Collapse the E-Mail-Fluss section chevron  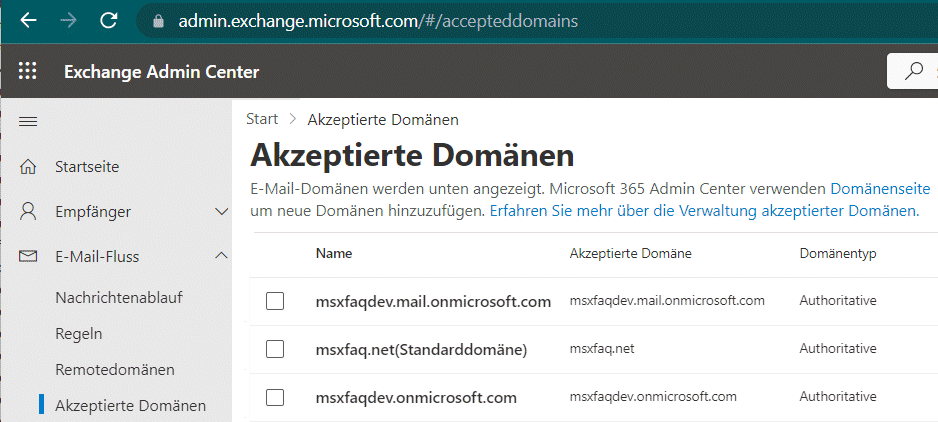[221, 256]
